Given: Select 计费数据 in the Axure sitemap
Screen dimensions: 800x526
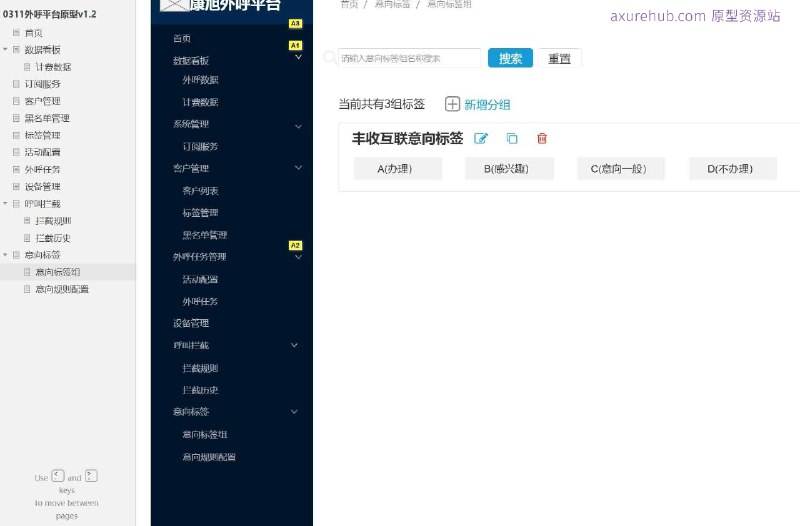Looking at the screenshot, I should [x=53, y=67].
